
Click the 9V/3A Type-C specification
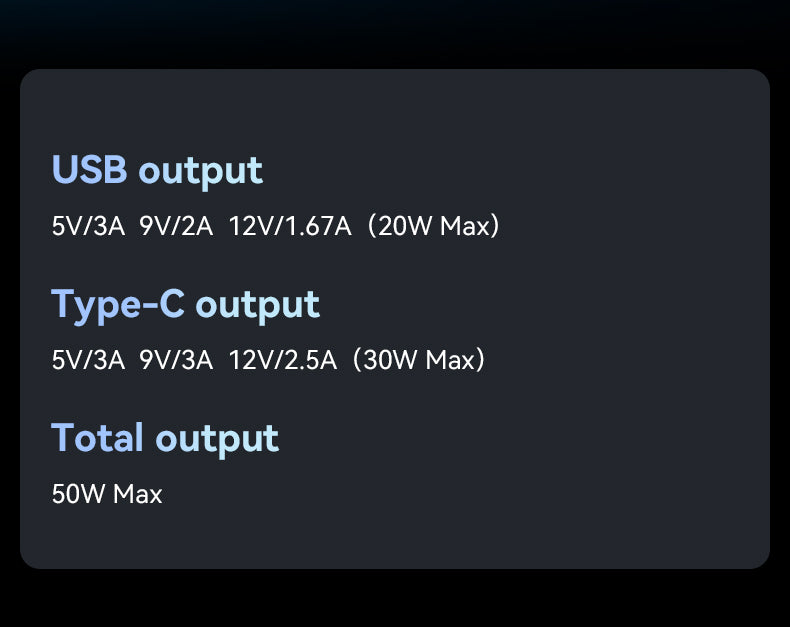pyautogui.click(x=176, y=360)
